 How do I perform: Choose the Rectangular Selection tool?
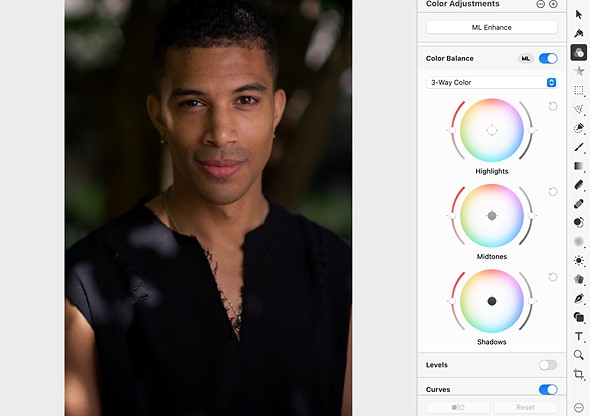(579, 90)
